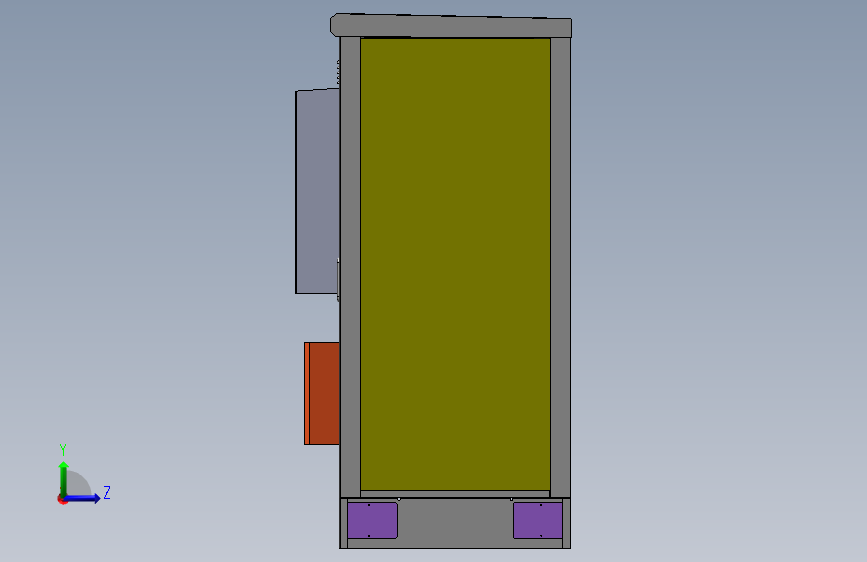Image resolution: width=867 pixels, height=562 pixels.
Task: Select the blue-grey box attached to cabinet
Action: pyautogui.click(x=317, y=191)
